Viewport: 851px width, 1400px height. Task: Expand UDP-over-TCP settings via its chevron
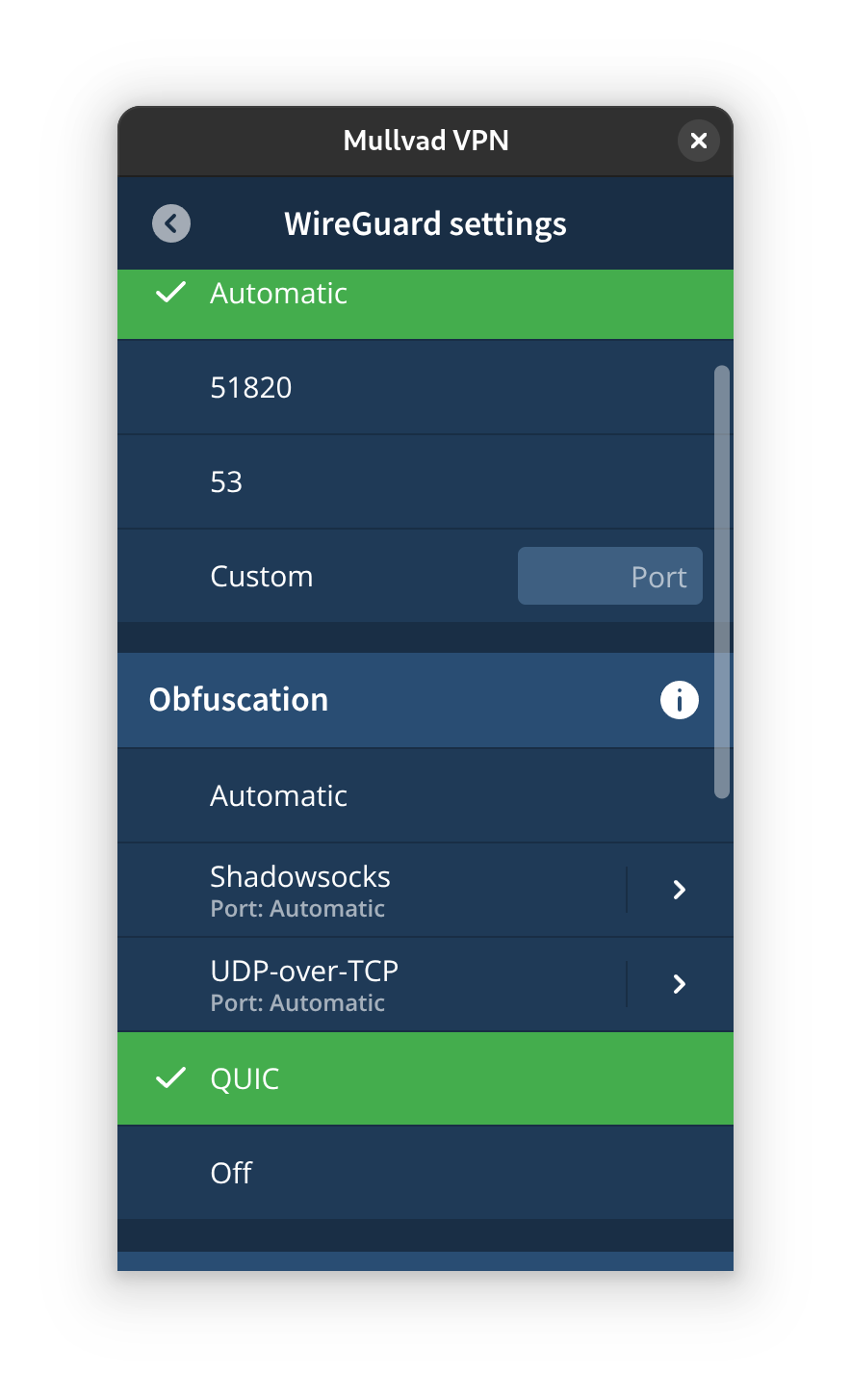point(679,983)
